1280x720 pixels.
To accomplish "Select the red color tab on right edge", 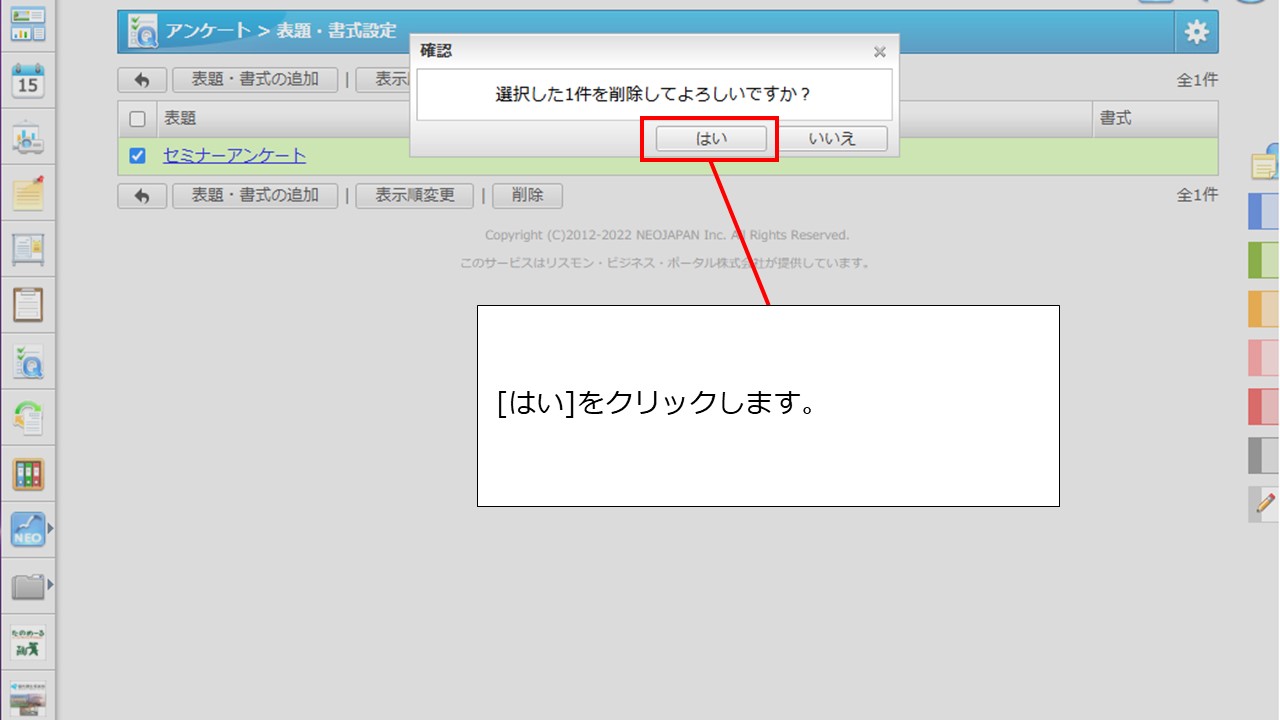I will [1265, 407].
